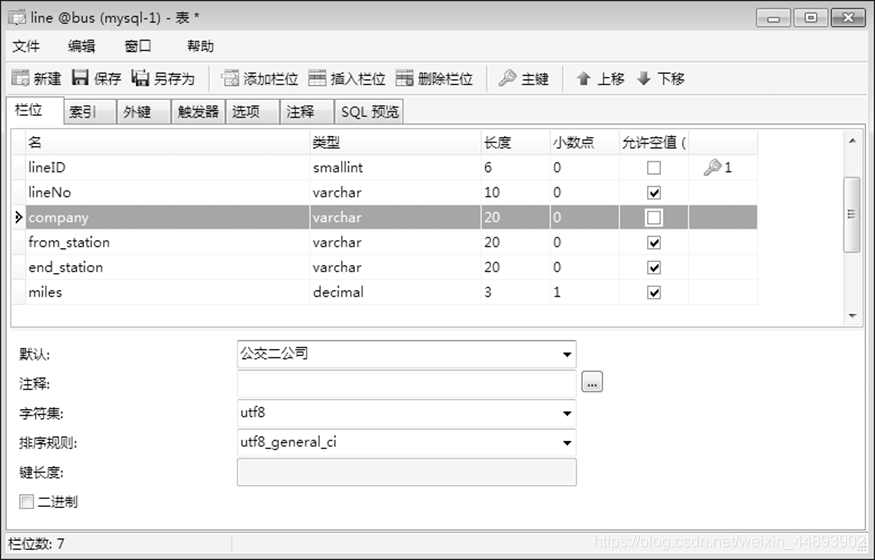
Task: Click the 长度 column header
Action: pyautogui.click(x=516, y=143)
